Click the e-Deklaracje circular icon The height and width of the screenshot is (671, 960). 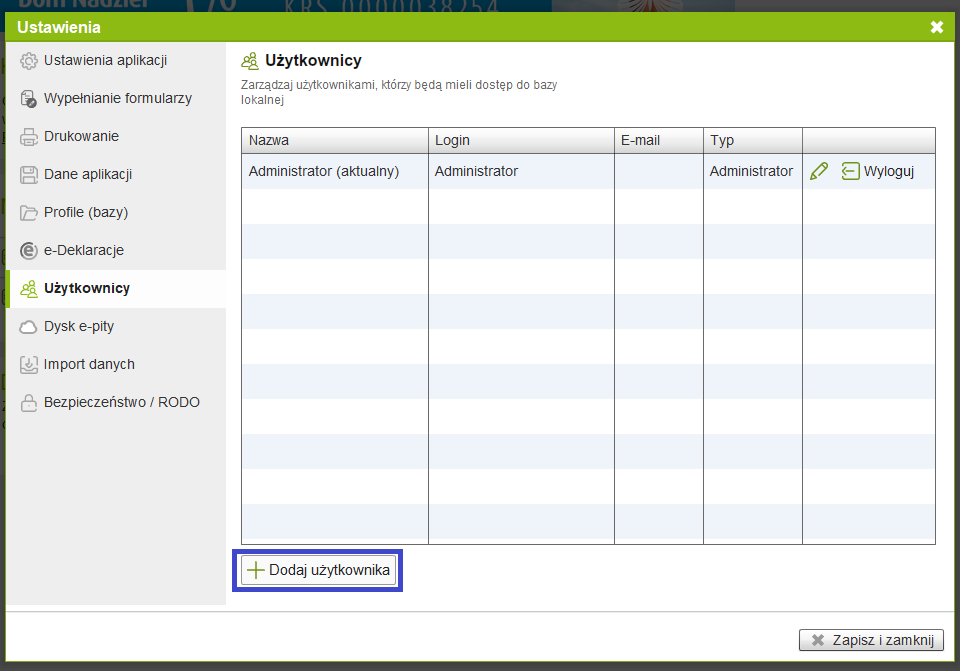pos(29,251)
